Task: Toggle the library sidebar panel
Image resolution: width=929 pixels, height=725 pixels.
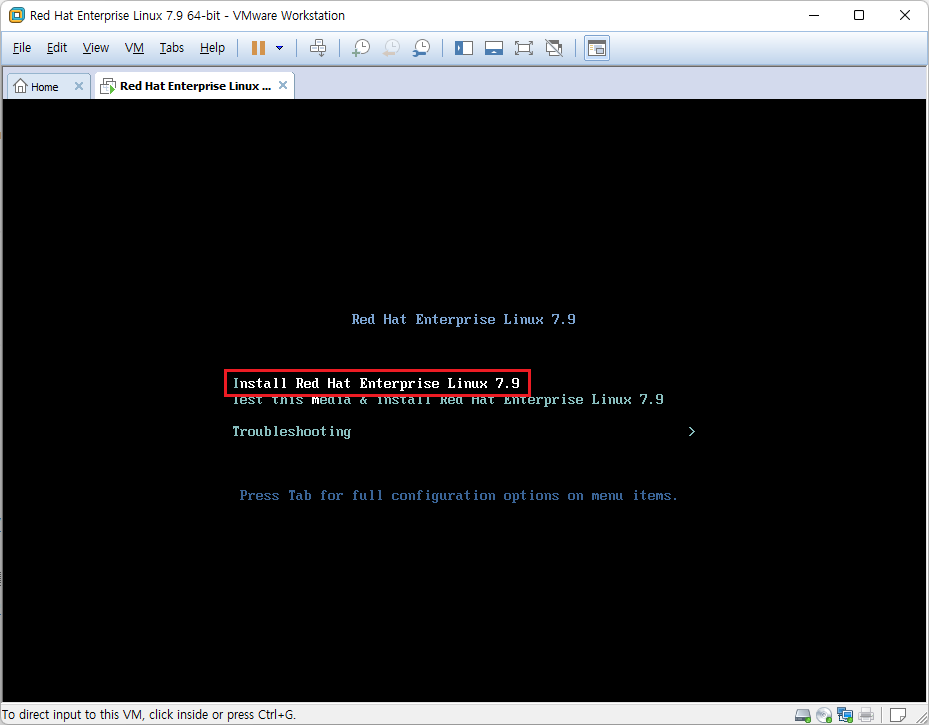Action: (x=464, y=48)
